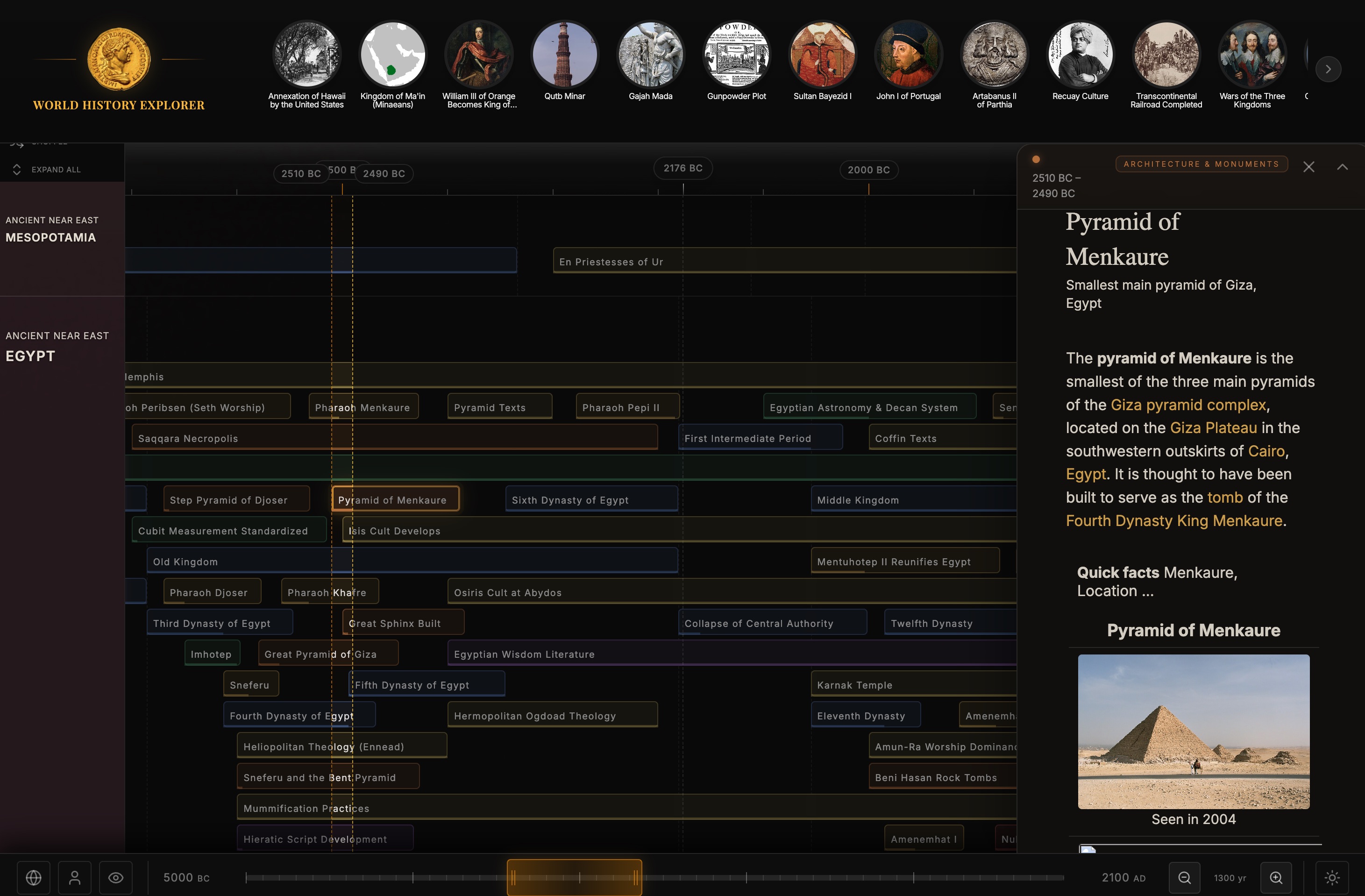Close the Pyramid of Menkaure panel
Image resolution: width=1365 pixels, height=896 pixels.
click(1309, 166)
